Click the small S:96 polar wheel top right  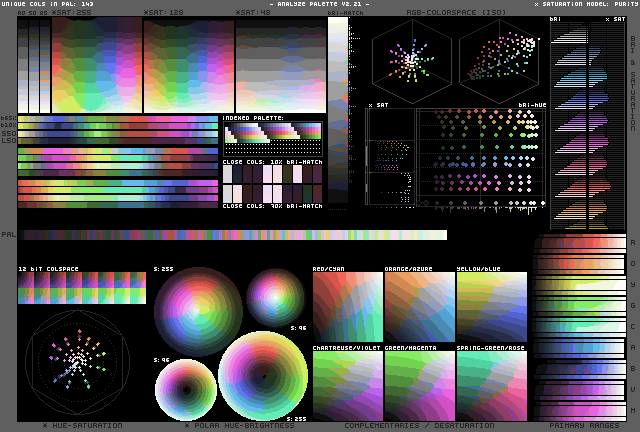coord(276,293)
